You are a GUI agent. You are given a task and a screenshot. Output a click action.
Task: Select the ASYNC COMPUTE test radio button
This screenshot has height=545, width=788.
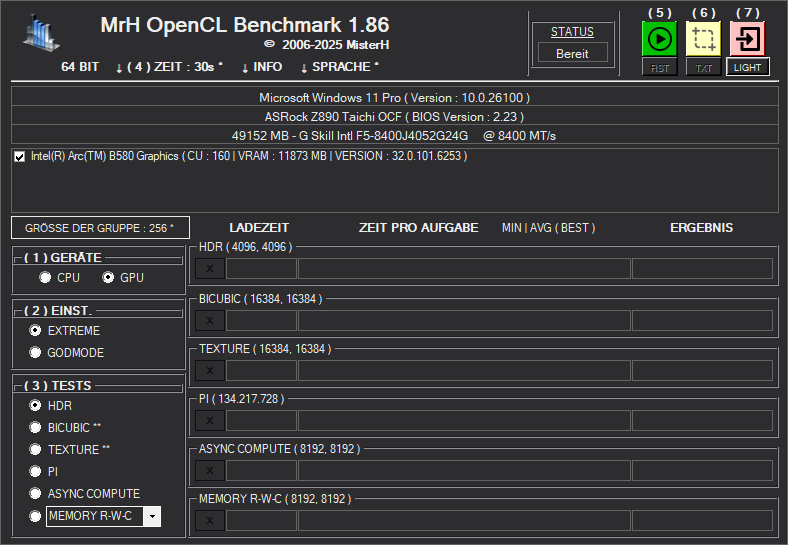(x=35, y=493)
